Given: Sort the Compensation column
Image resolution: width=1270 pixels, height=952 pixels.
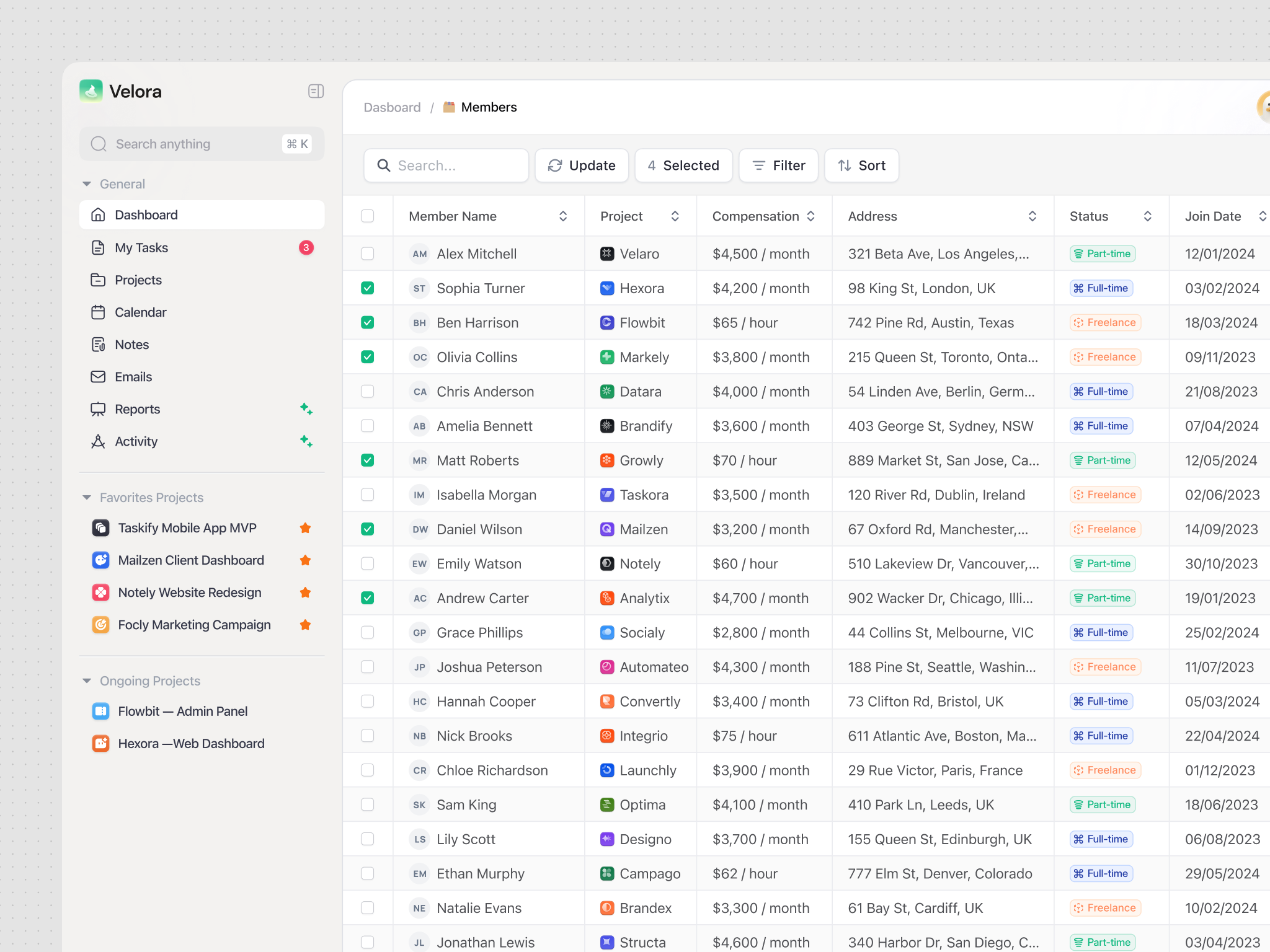Looking at the screenshot, I should click(810, 216).
